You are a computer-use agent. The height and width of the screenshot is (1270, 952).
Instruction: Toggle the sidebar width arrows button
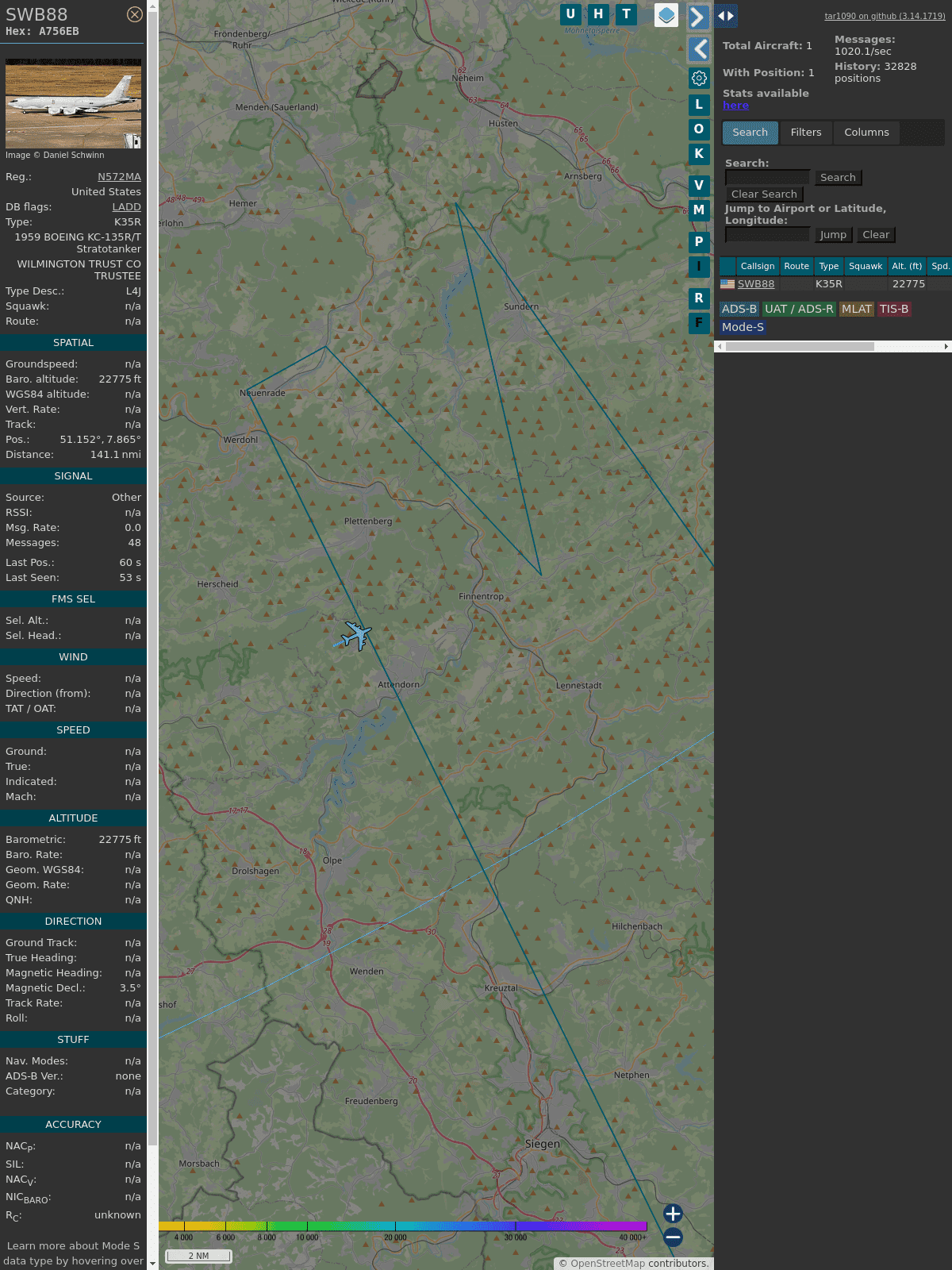pos(726,16)
